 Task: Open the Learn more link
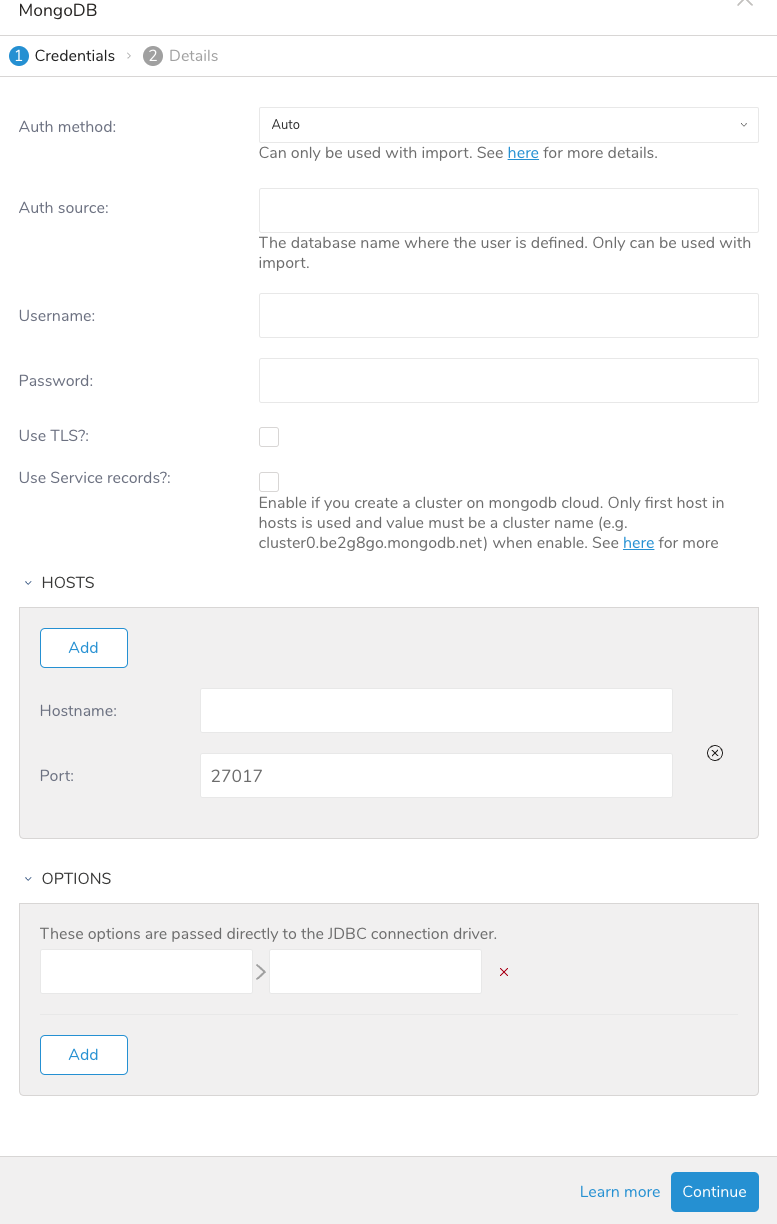click(620, 1192)
